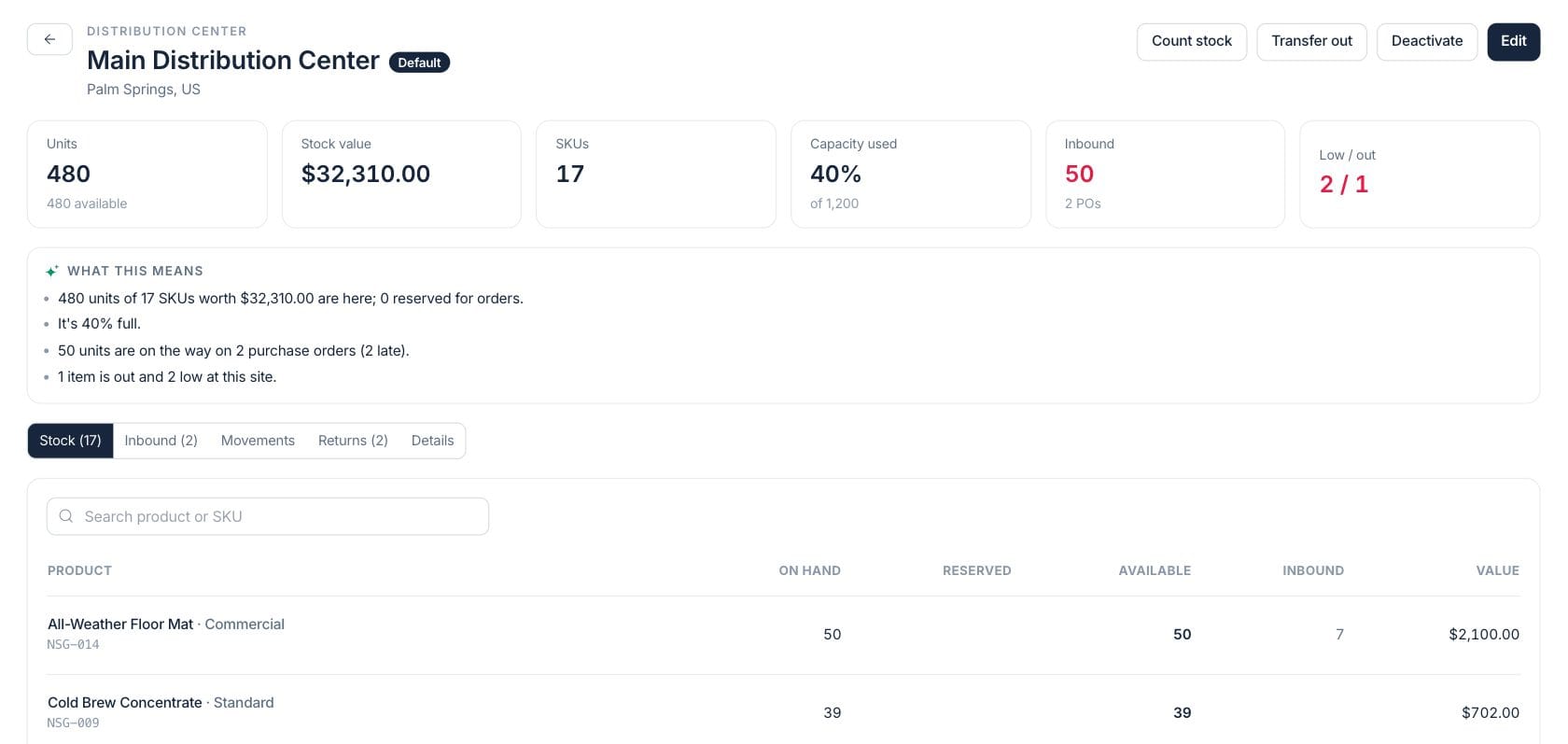Click the Inbound card showing 50
The image size is (1568, 744).
[1165, 174]
